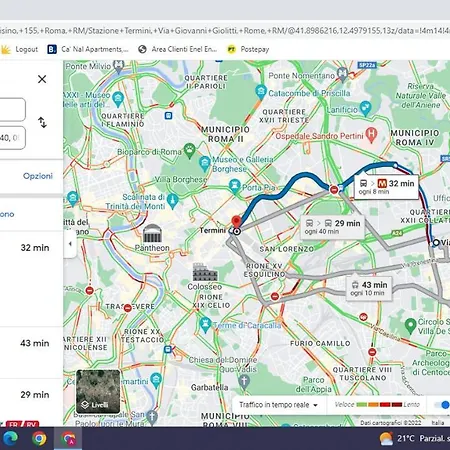This screenshot has height=450, width=450.
Task: Open Area Clienti Enel bookmark
Action: click(178, 49)
